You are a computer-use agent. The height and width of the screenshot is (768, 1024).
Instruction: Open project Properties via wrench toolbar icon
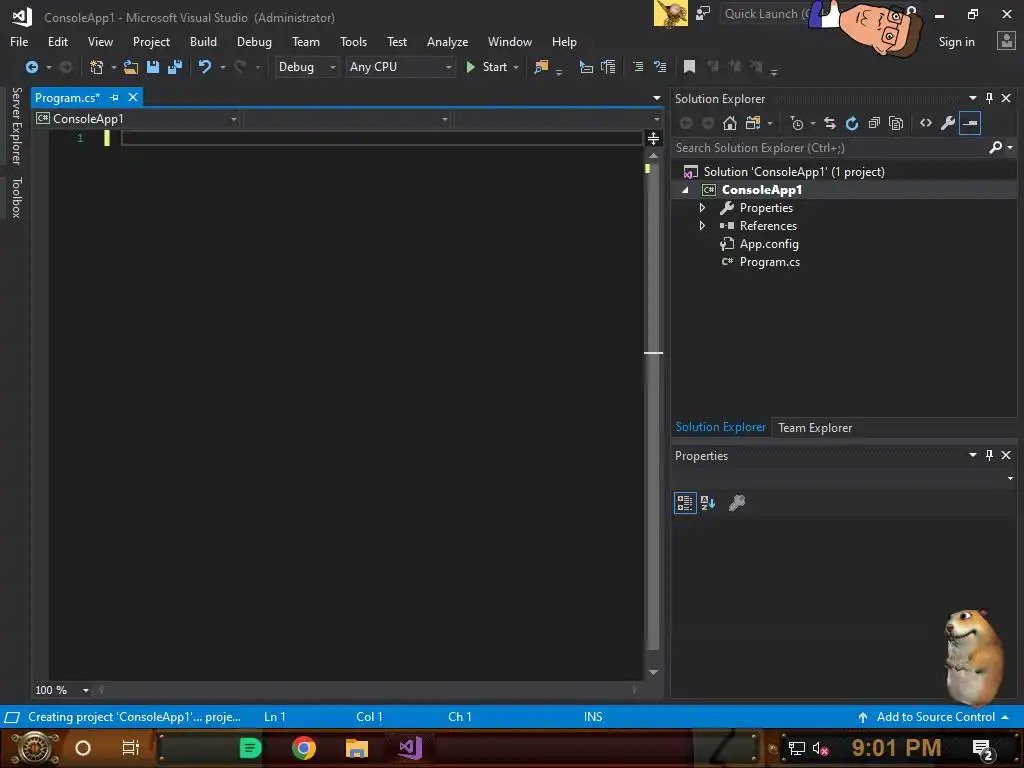click(x=948, y=123)
